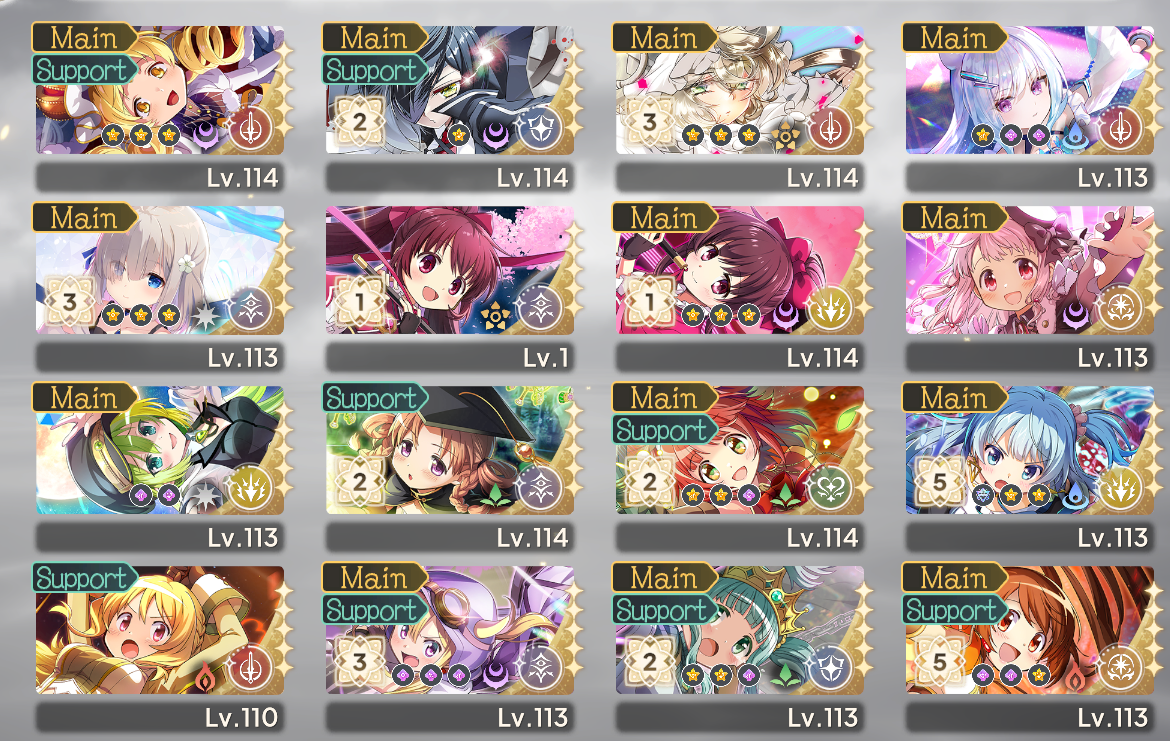The image size is (1170, 741).
Task: Select the Support tag on the pirate-hat card
Action: (375, 398)
